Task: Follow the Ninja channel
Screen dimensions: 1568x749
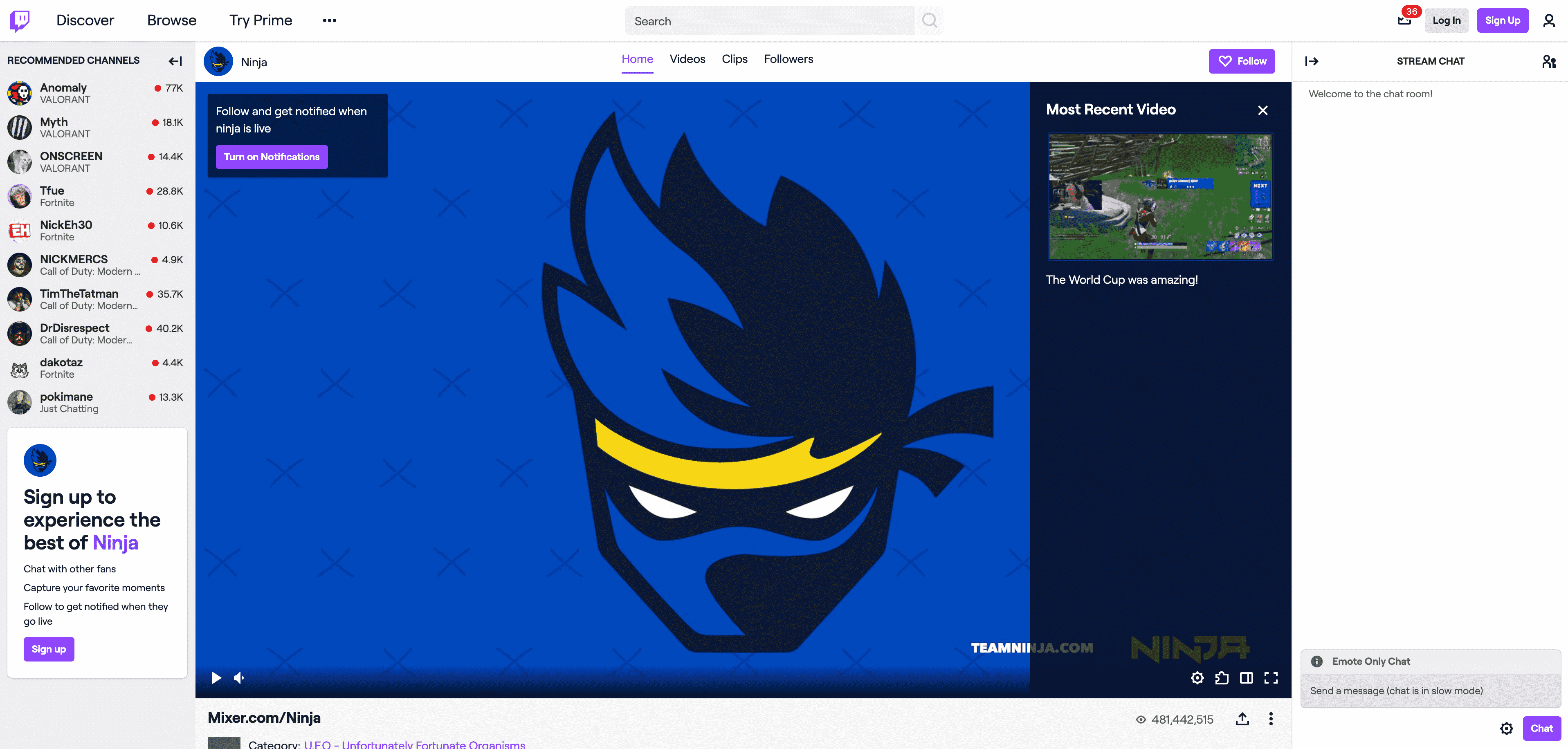Action: point(1242,61)
